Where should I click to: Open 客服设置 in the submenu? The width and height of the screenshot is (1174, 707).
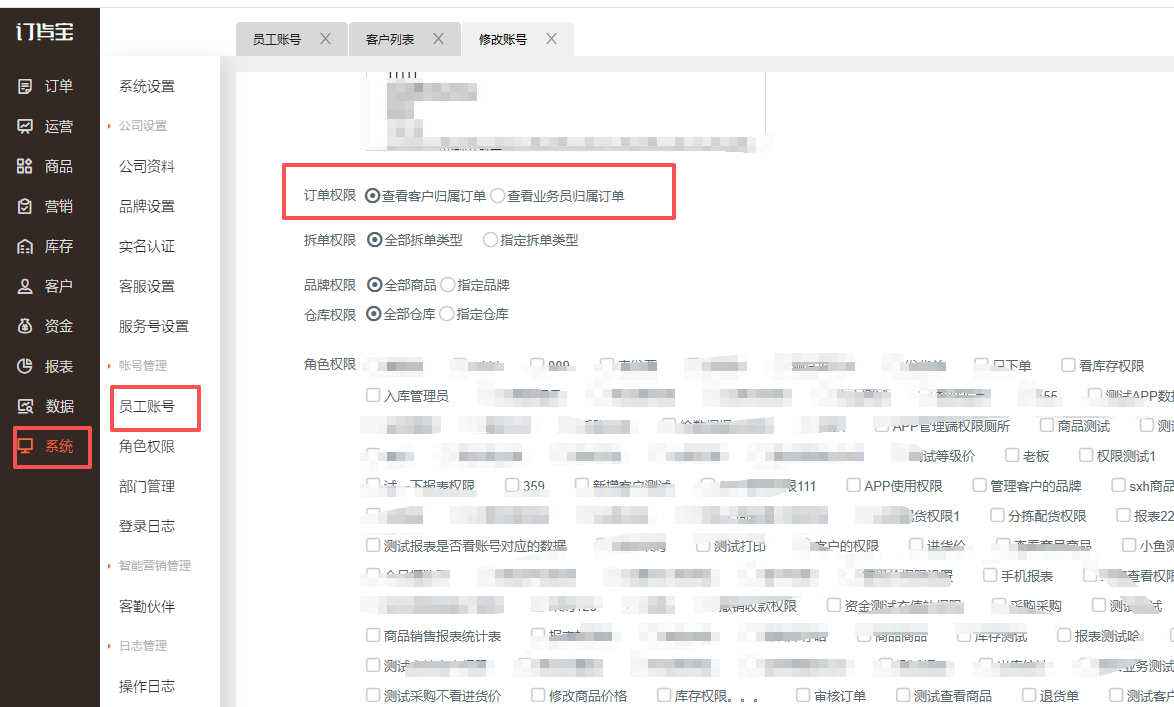coord(147,286)
